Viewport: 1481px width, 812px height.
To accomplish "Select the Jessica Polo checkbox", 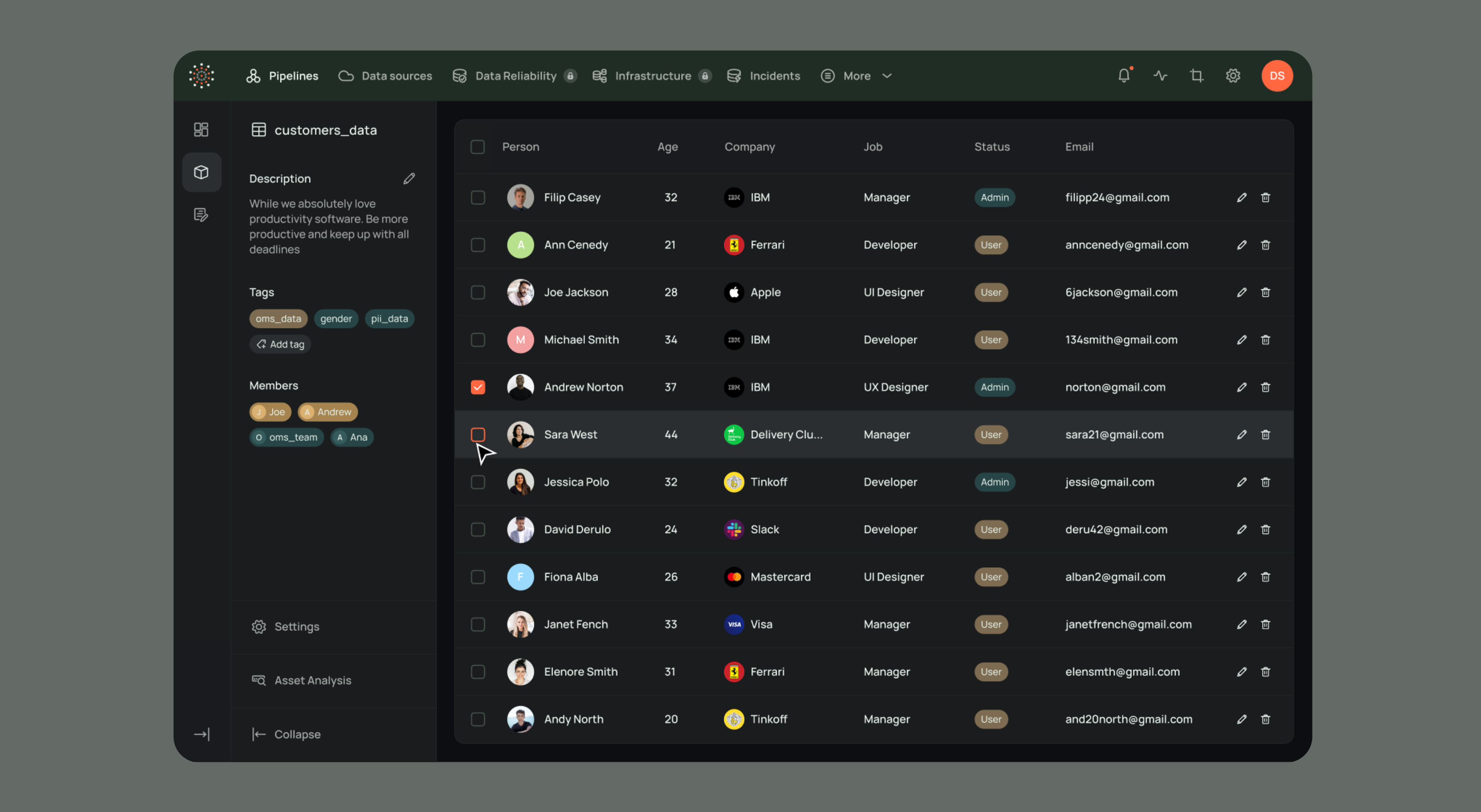I will tap(478, 482).
